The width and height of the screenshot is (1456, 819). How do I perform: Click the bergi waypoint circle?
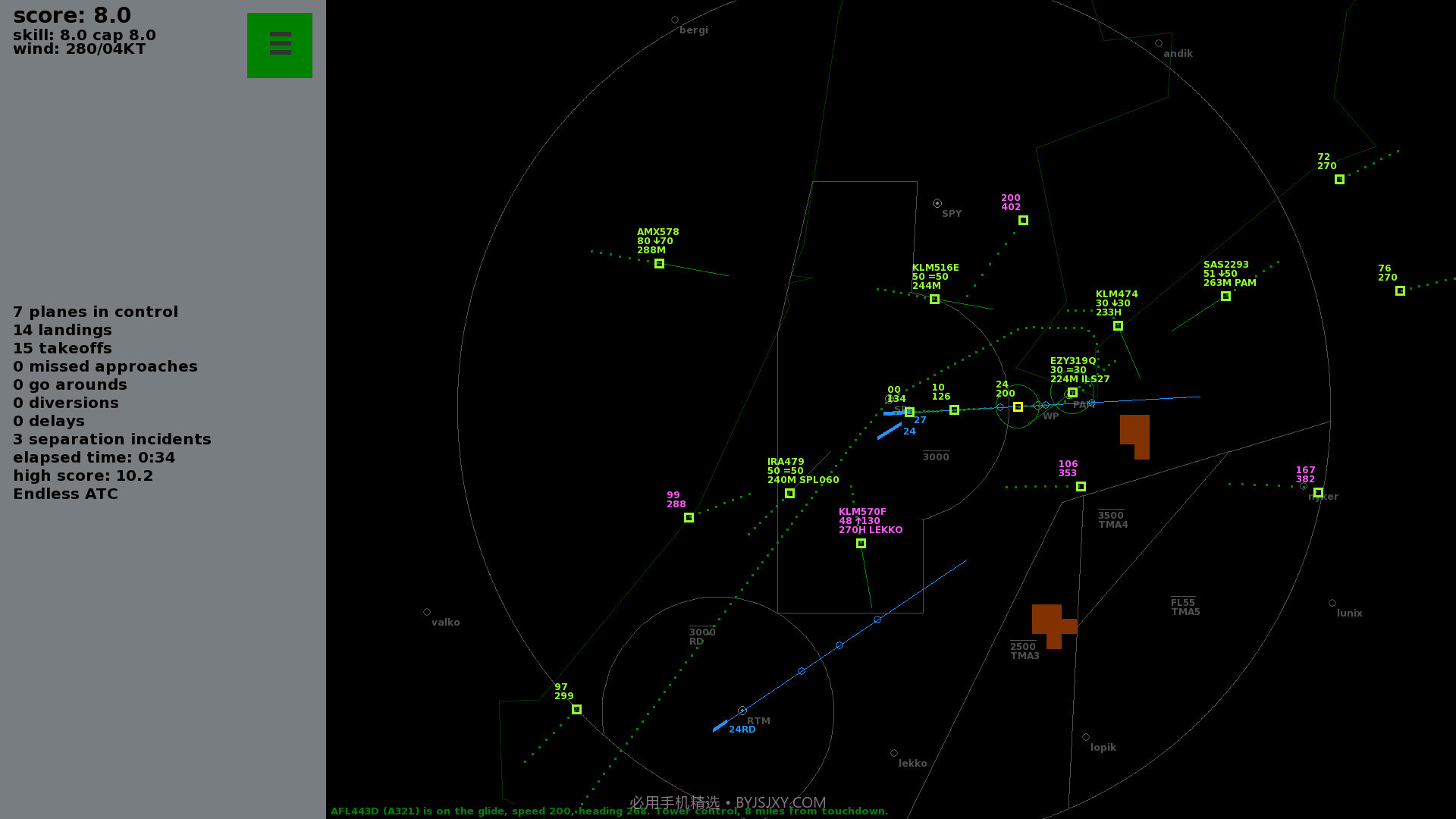675,20
